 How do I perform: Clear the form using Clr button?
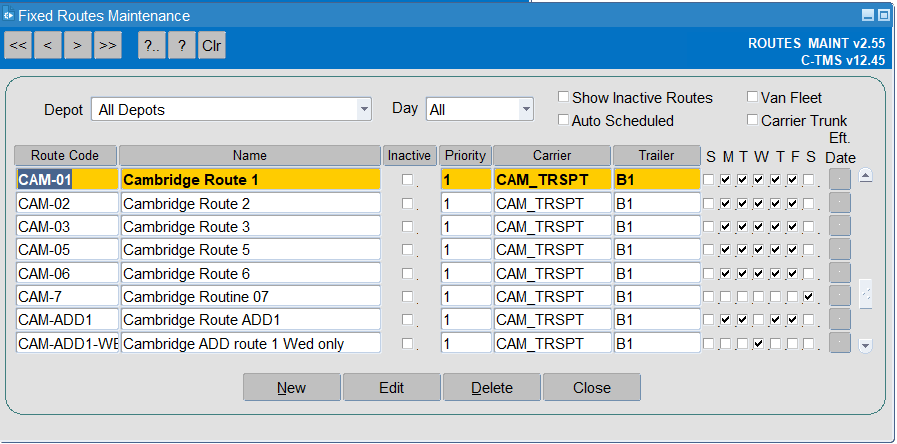(212, 45)
